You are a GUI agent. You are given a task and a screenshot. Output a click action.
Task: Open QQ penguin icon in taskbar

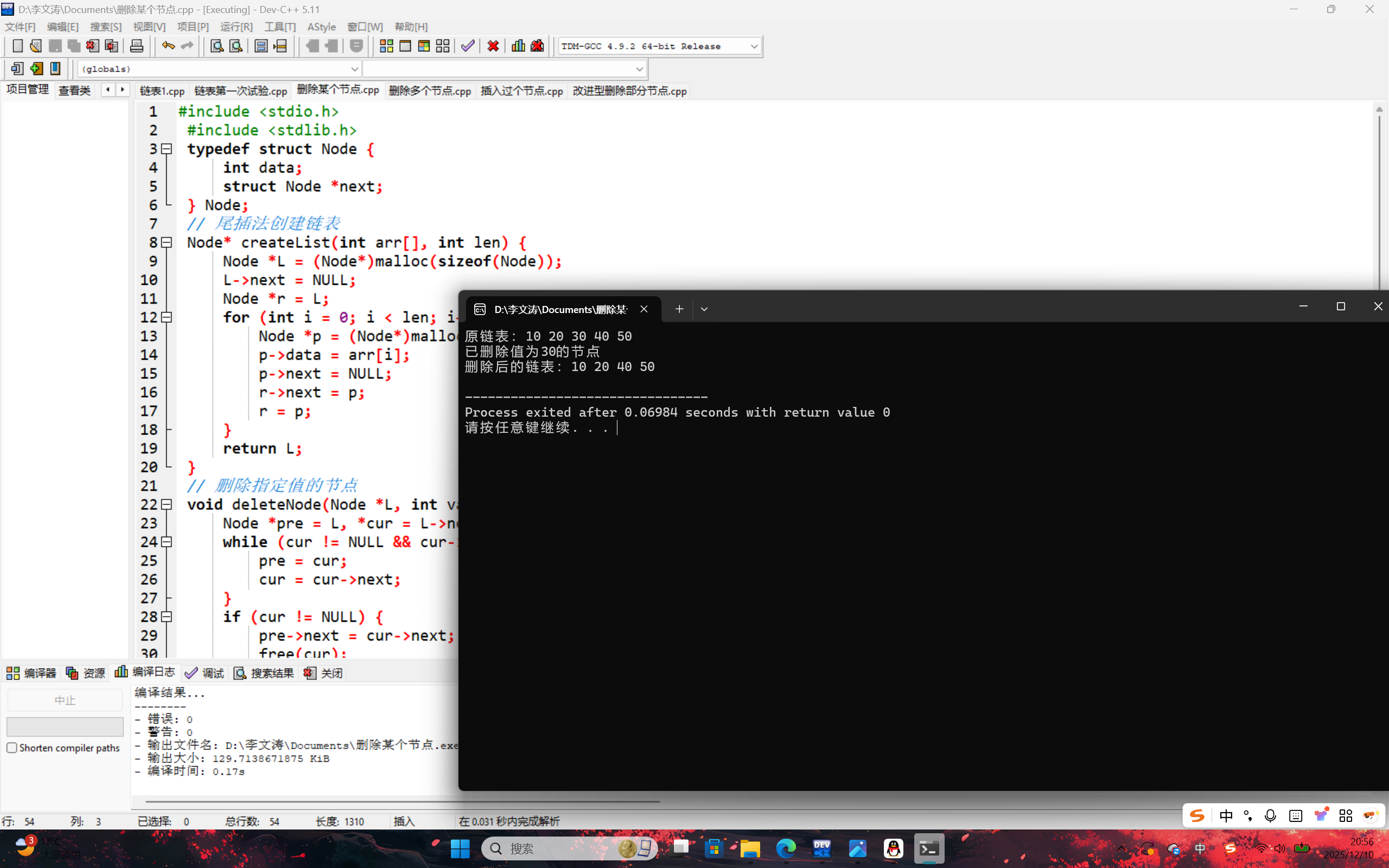pyautogui.click(x=893, y=848)
